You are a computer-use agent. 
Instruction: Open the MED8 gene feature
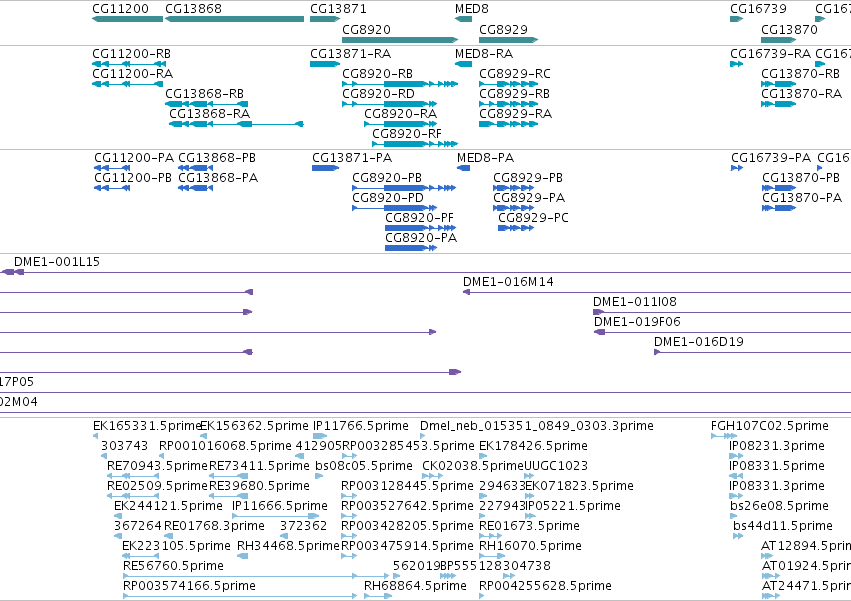(x=463, y=19)
